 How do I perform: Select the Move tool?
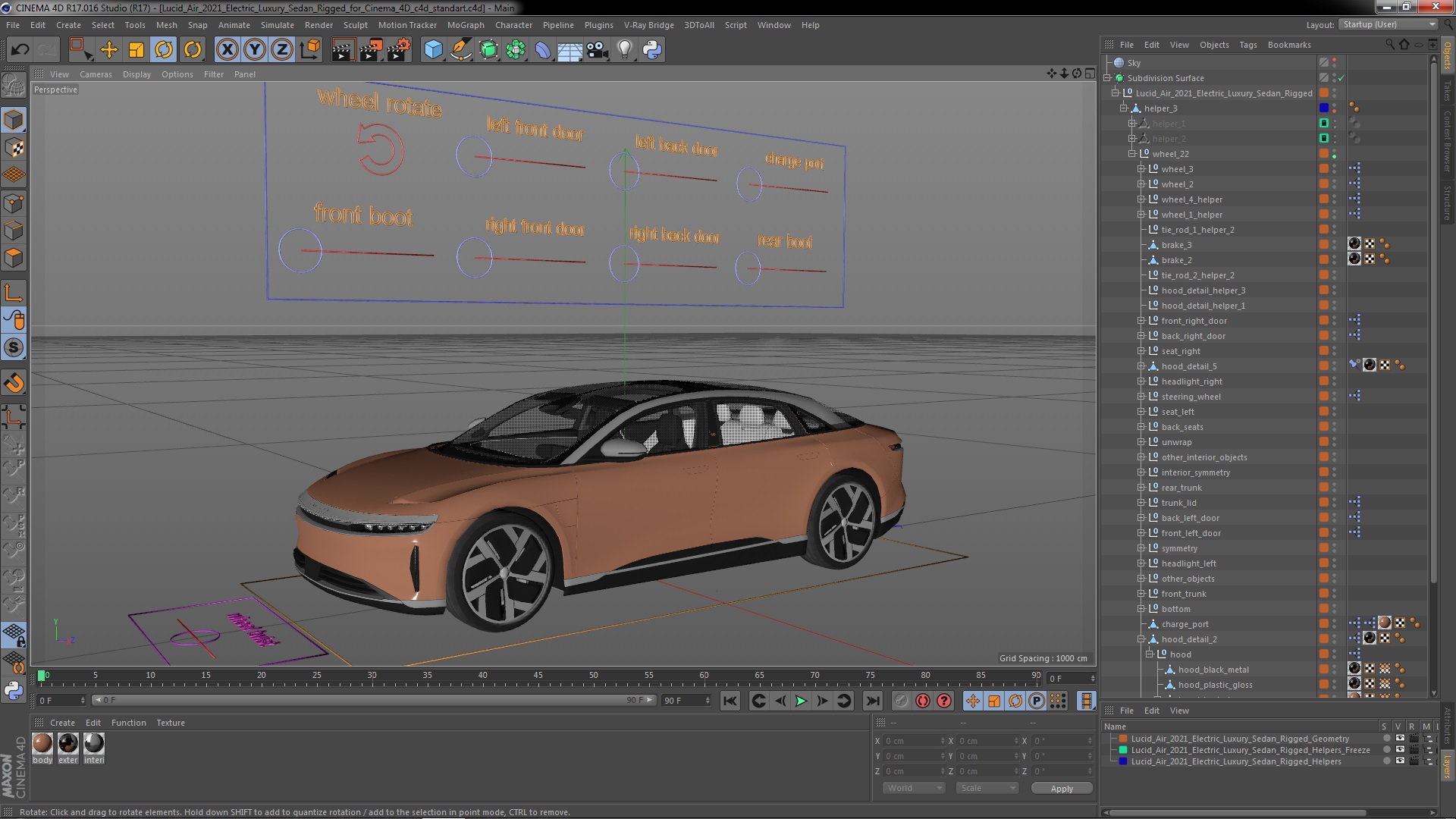pos(109,50)
